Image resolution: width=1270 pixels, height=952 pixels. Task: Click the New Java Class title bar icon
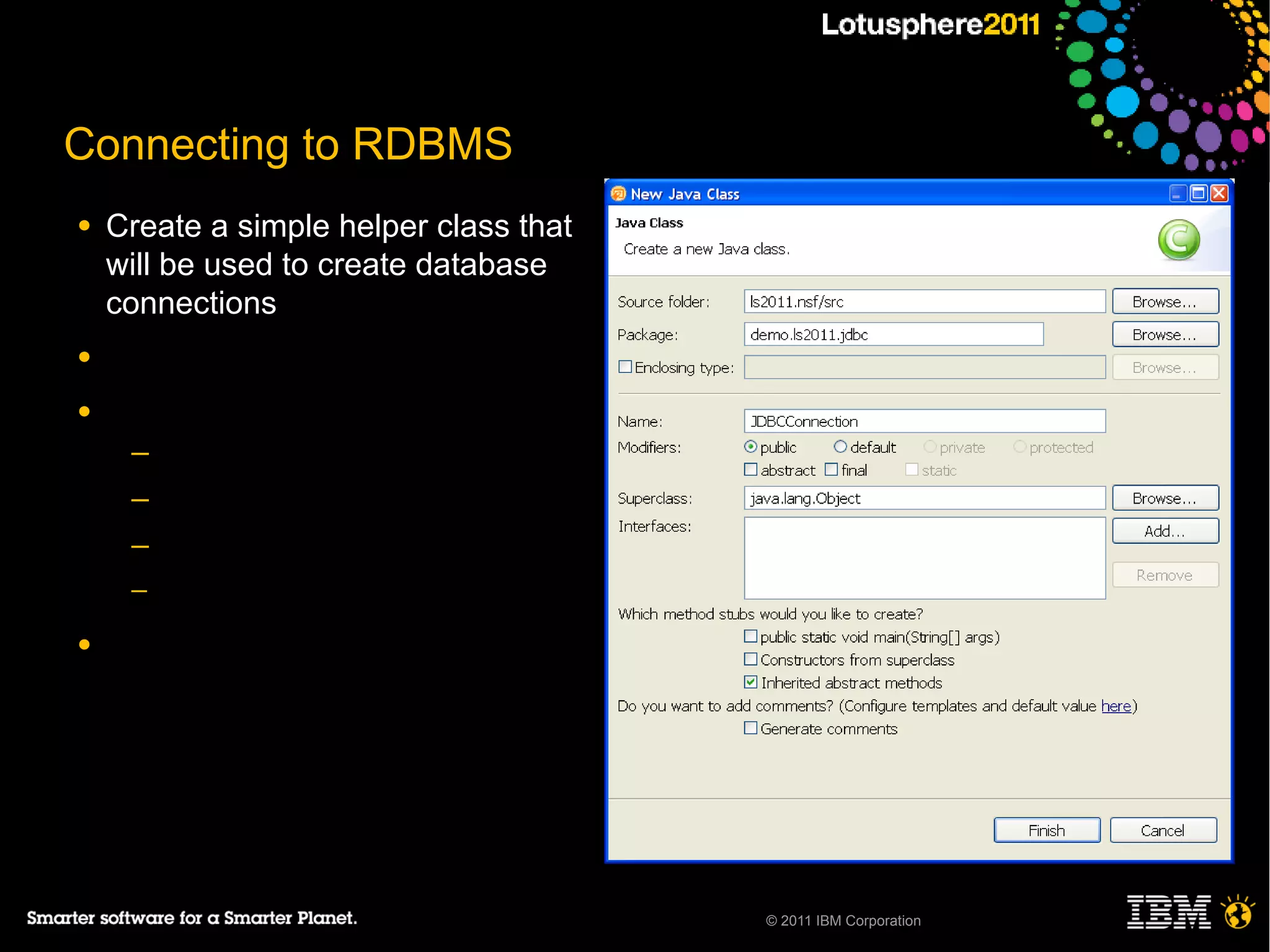pyautogui.click(x=618, y=194)
